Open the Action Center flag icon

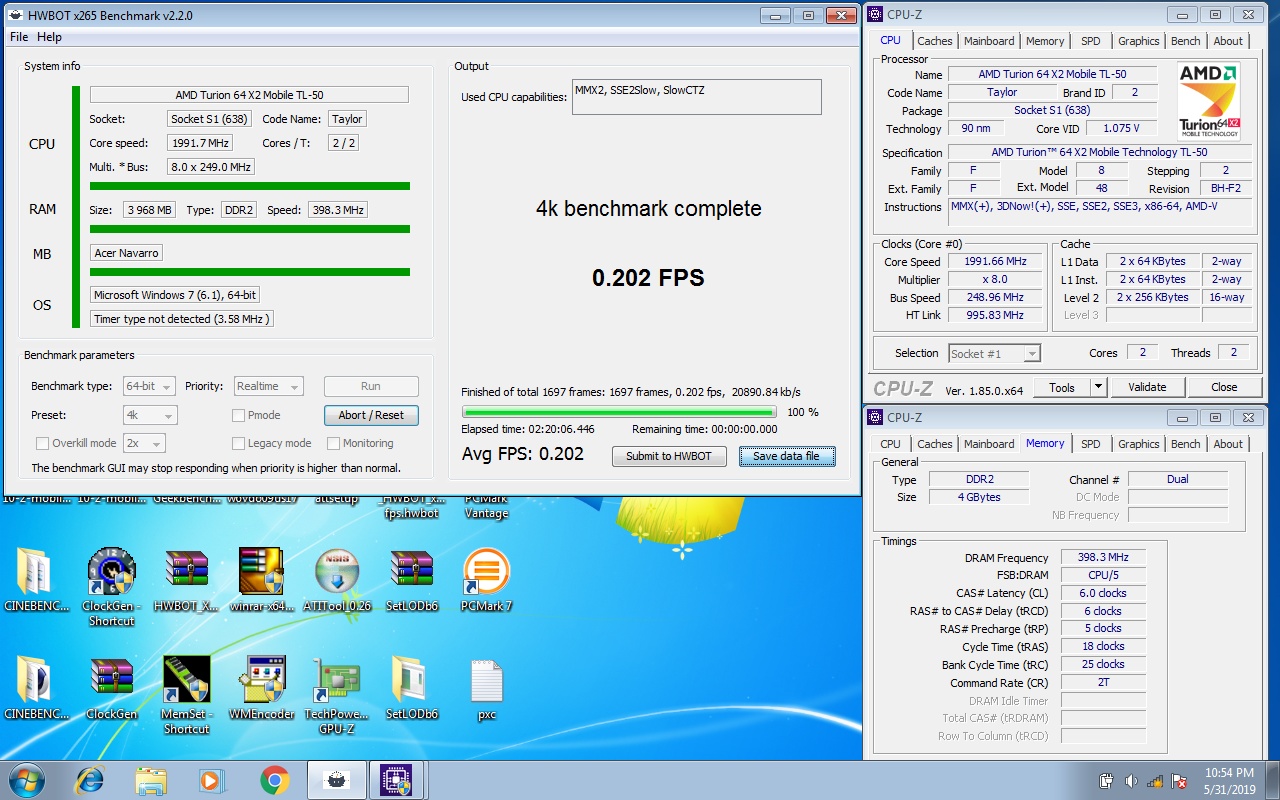click(1179, 781)
